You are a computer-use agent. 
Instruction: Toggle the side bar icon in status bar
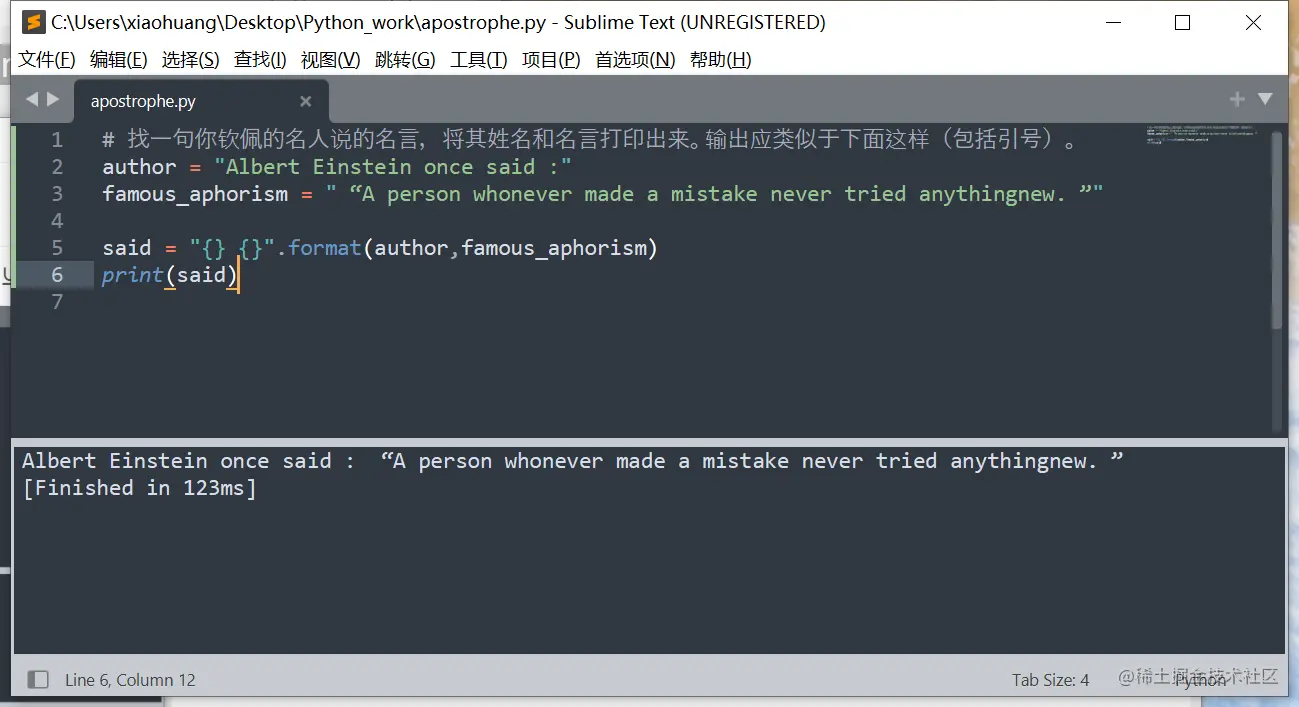pos(38,680)
